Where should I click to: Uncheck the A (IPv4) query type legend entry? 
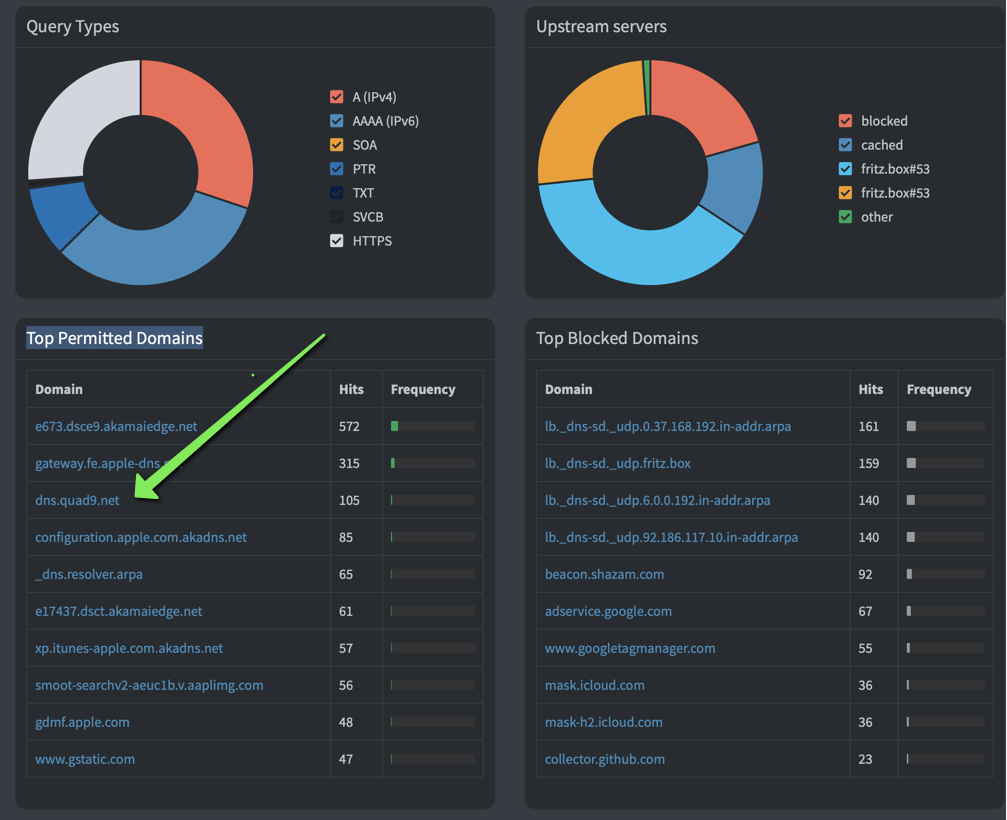tap(336, 96)
